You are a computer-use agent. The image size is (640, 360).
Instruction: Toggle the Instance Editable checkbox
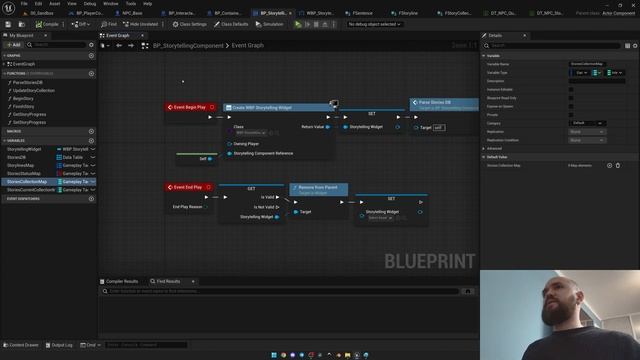tap(571, 89)
